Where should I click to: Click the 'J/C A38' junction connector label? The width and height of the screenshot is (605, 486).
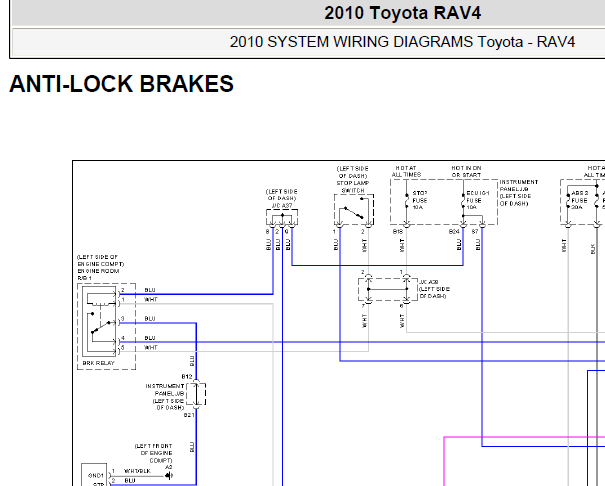(428, 282)
